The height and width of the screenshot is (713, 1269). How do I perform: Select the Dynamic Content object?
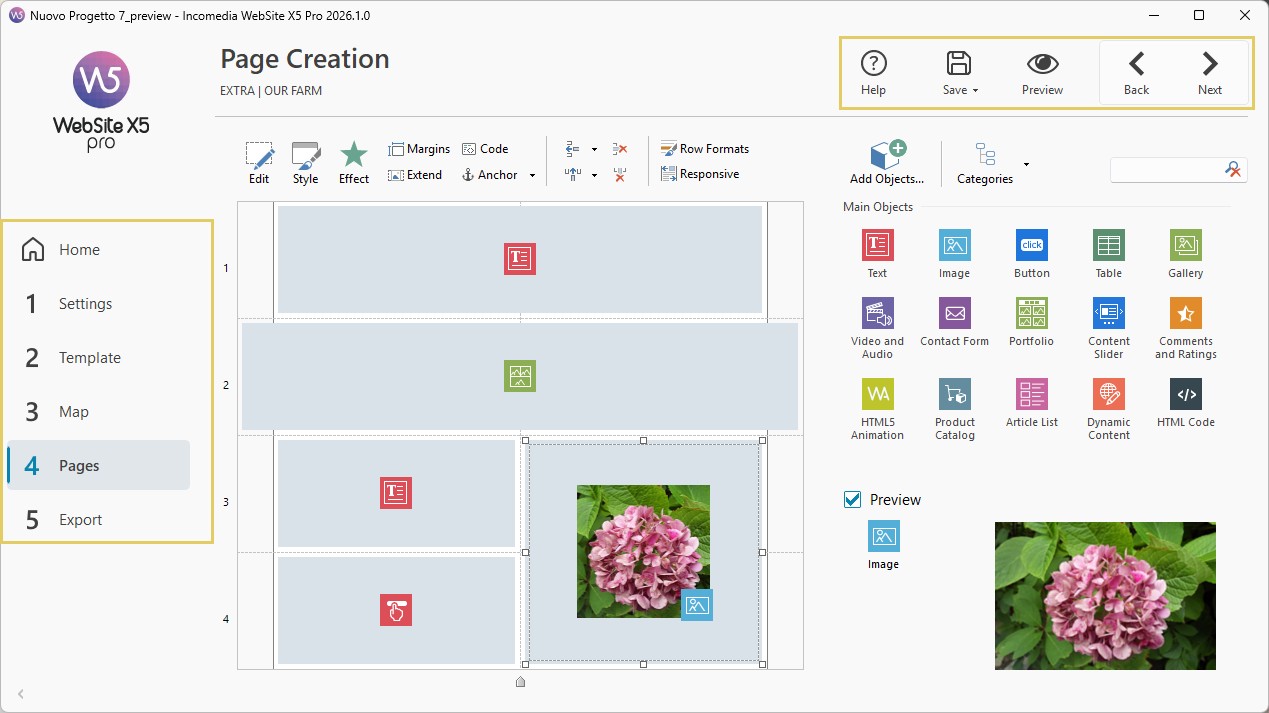point(1109,409)
